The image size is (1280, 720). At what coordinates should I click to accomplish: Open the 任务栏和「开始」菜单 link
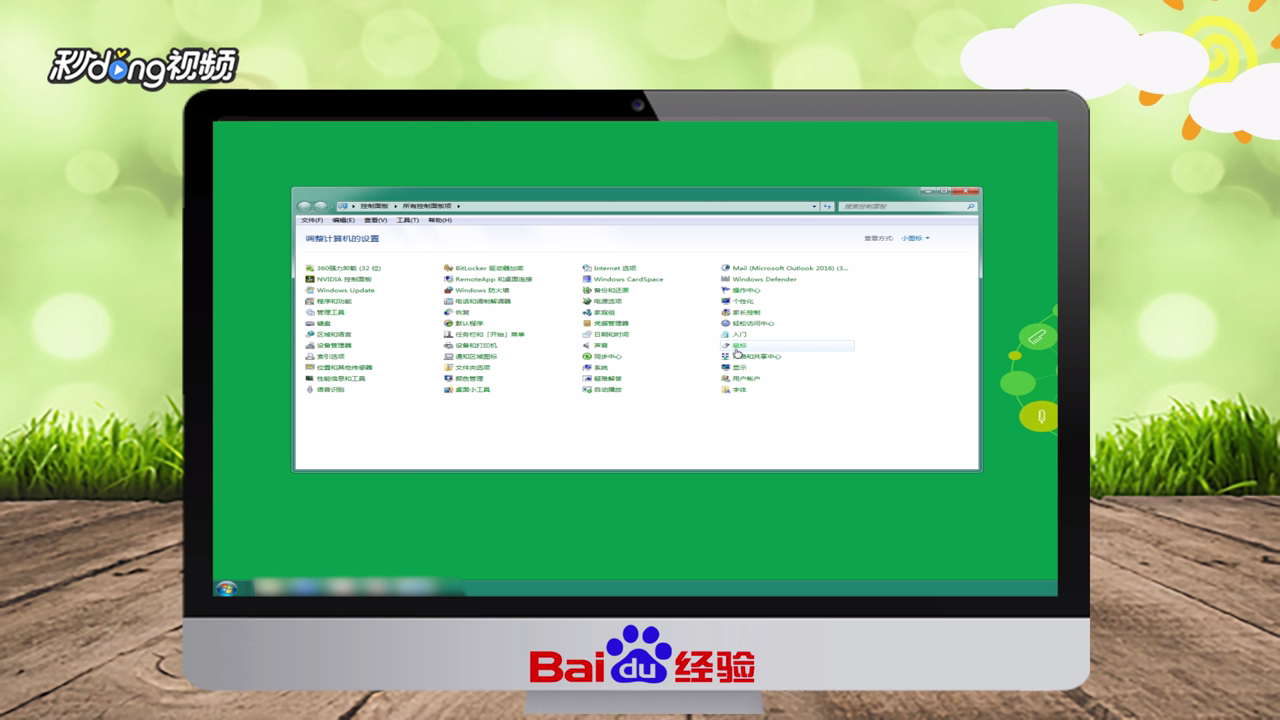click(489, 334)
